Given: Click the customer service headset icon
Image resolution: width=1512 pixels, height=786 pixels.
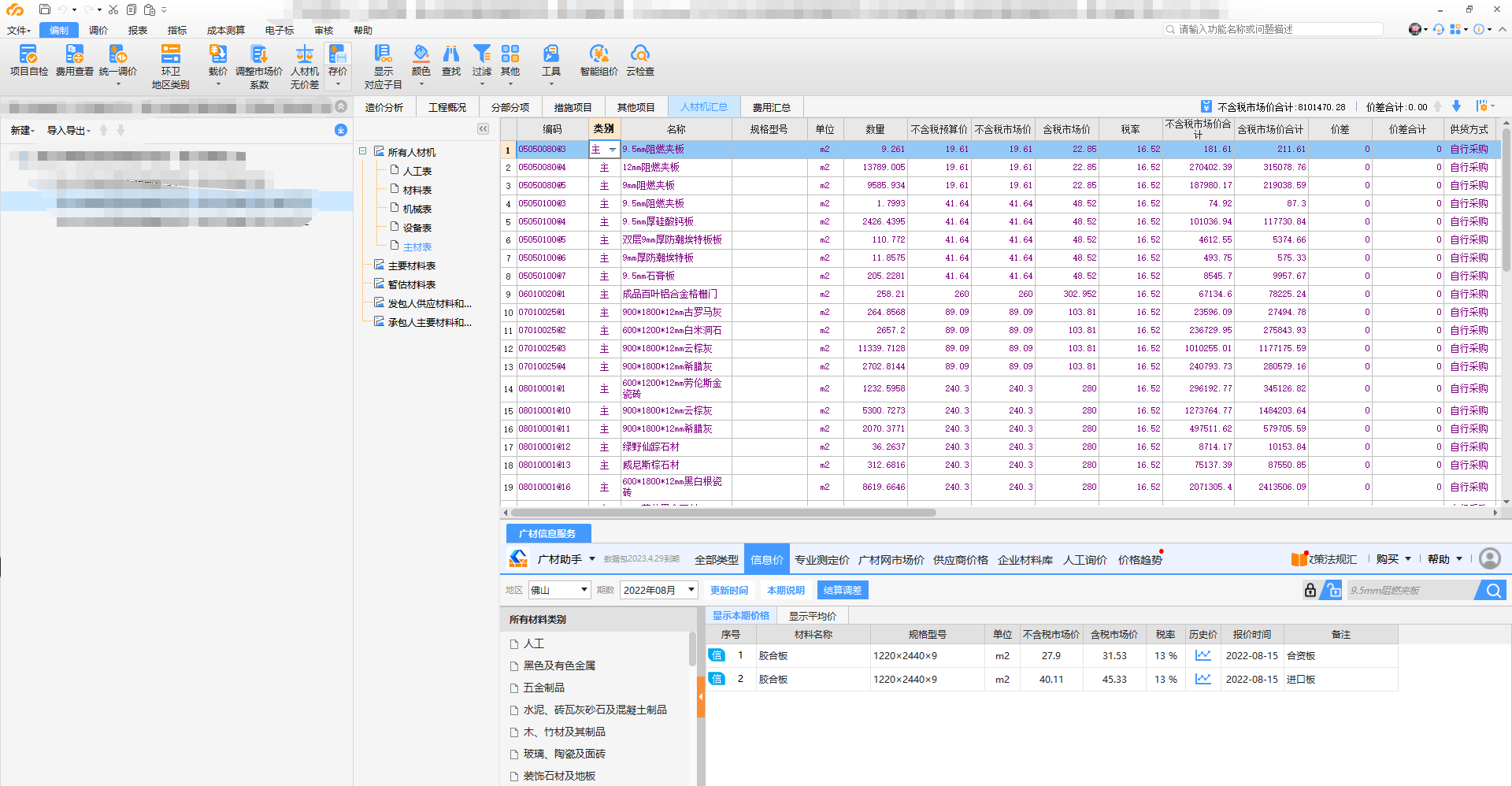Looking at the screenshot, I should (1438, 29).
